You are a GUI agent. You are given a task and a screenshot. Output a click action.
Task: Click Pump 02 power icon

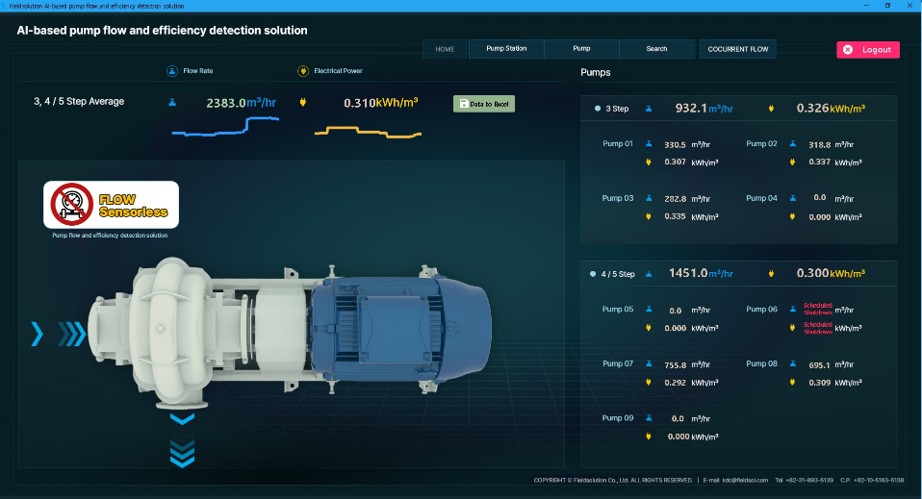(x=793, y=162)
